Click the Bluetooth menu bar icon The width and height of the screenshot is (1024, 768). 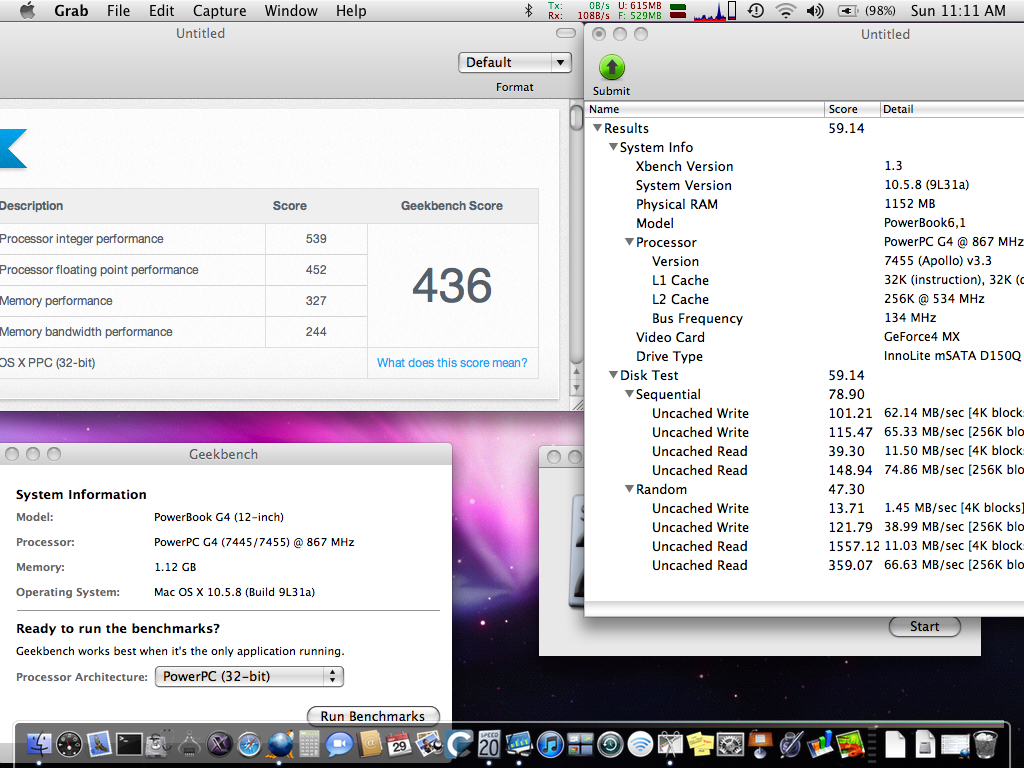click(x=529, y=10)
